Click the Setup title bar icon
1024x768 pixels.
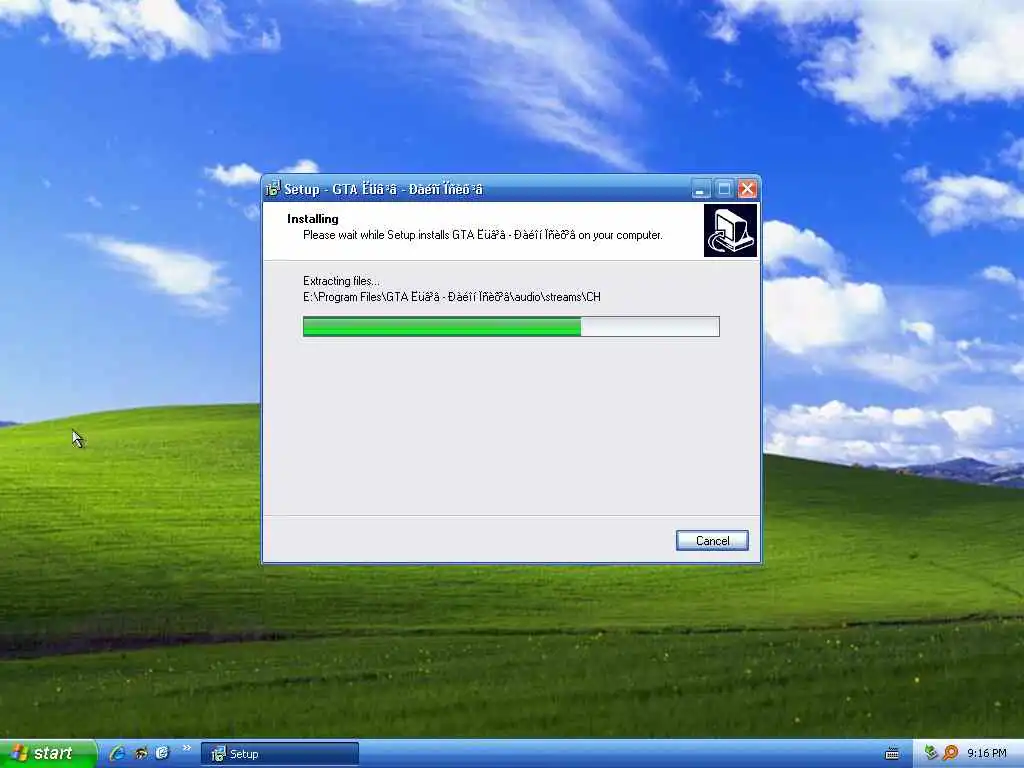pyautogui.click(x=273, y=189)
